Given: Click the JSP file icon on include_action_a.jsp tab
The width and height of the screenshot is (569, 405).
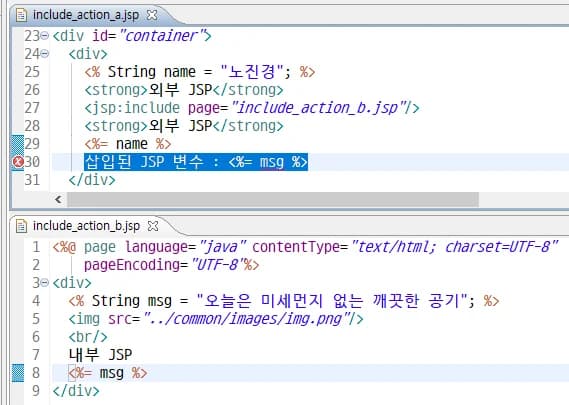Looking at the screenshot, I should (22, 15).
